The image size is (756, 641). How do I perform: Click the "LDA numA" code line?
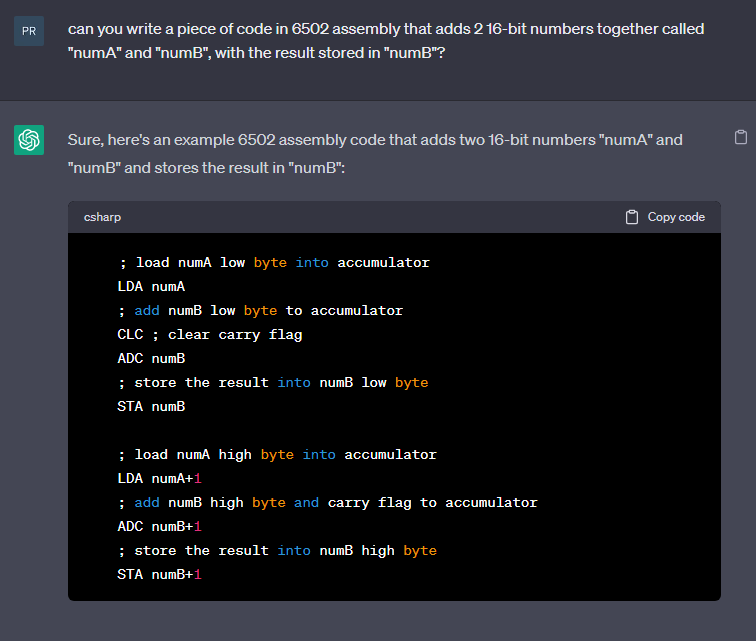click(151, 287)
